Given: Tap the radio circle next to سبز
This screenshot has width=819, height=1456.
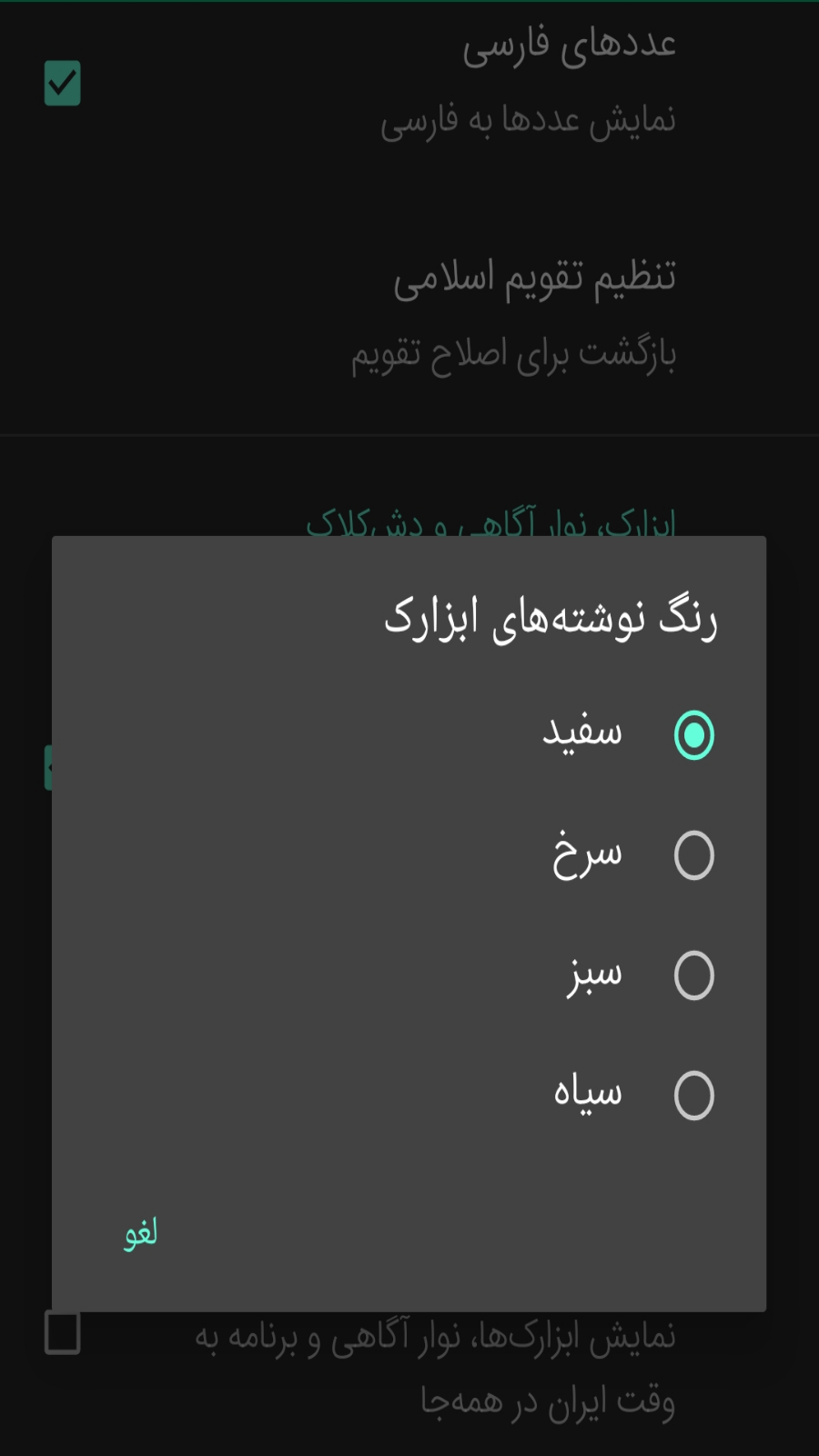Looking at the screenshot, I should coord(694,976).
